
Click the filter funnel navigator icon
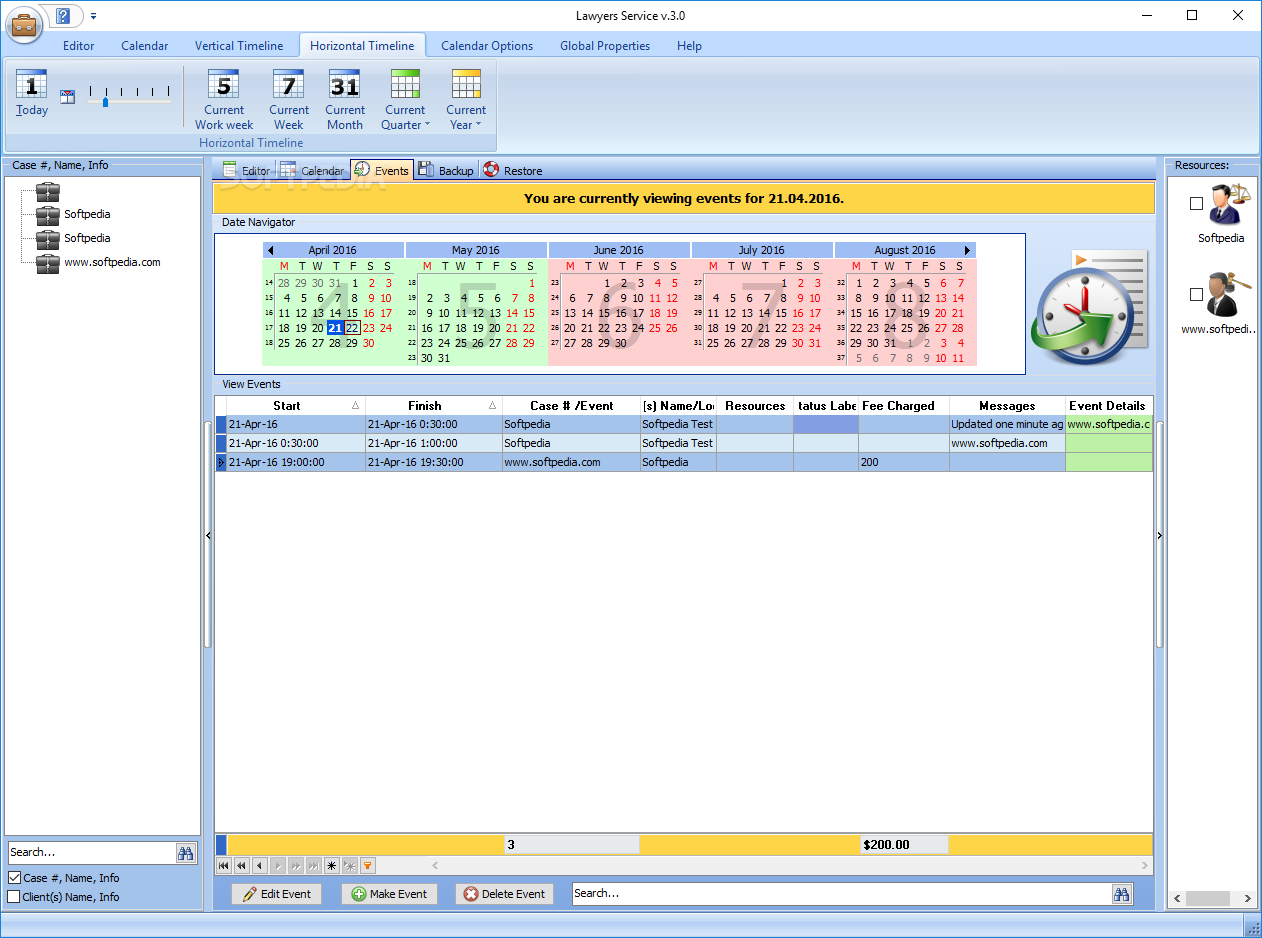(368, 865)
